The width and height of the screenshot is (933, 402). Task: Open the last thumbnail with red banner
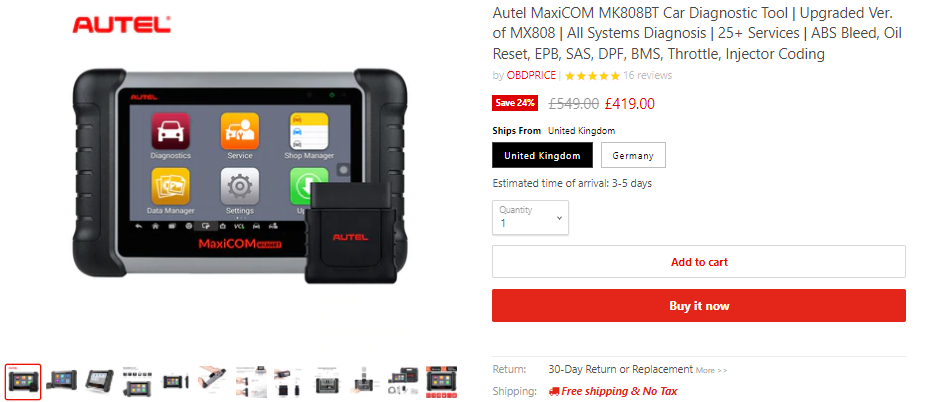click(x=442, y=382)
